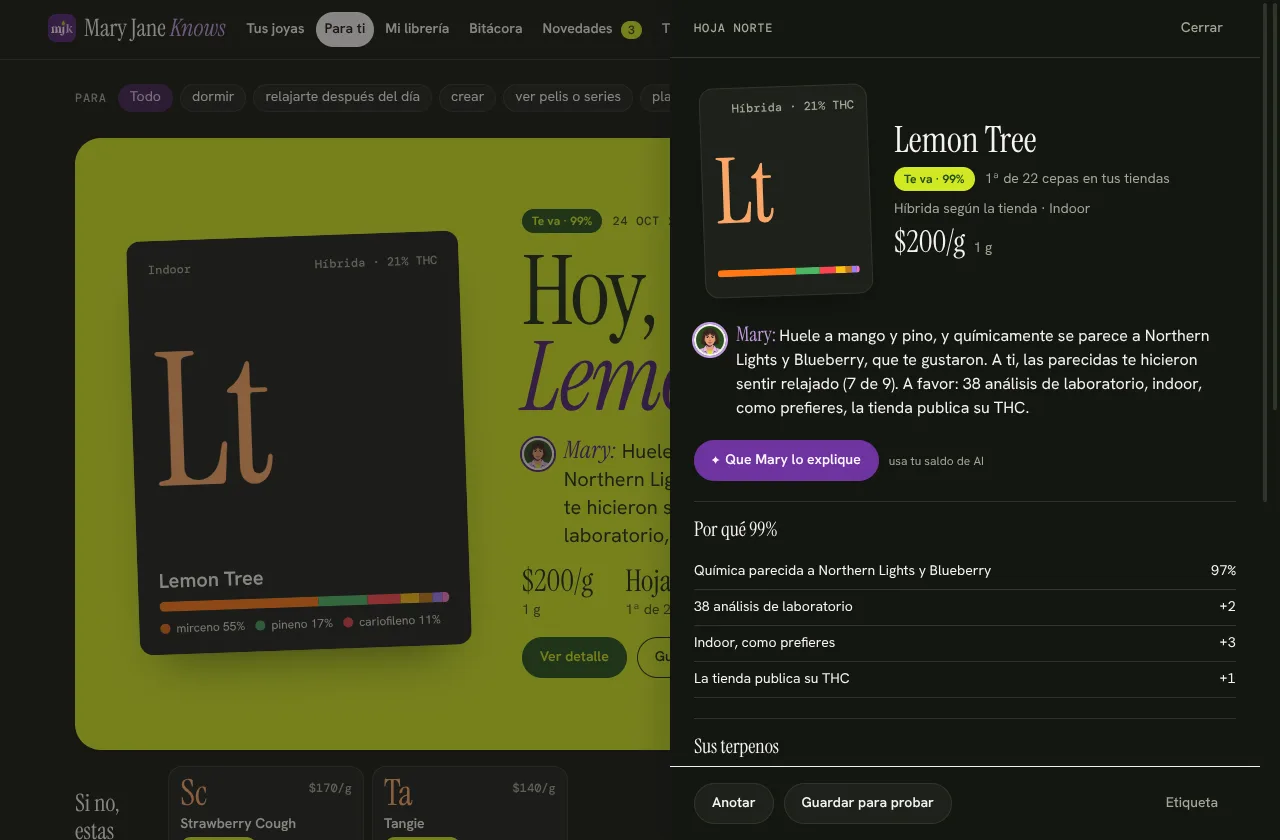
Task: Click the Ver detalle button
Action: 574,657
